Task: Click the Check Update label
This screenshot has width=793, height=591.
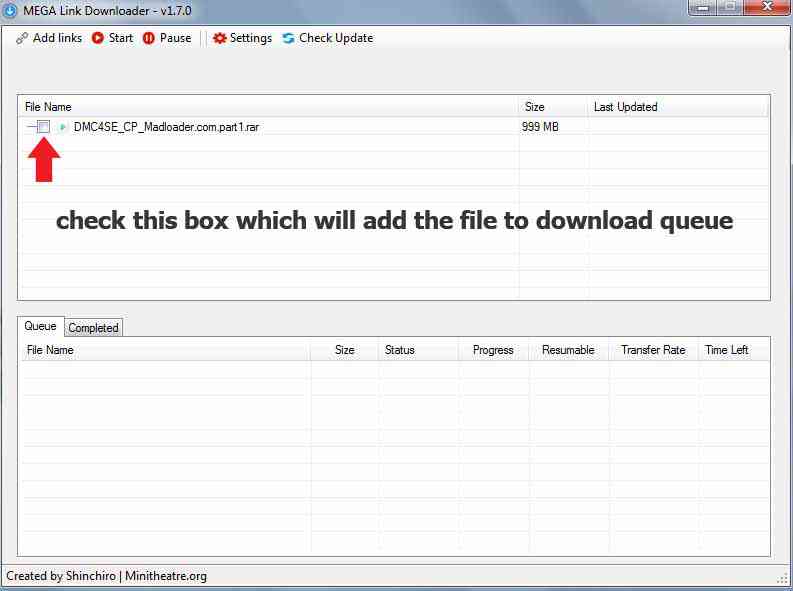Action: 336,38
